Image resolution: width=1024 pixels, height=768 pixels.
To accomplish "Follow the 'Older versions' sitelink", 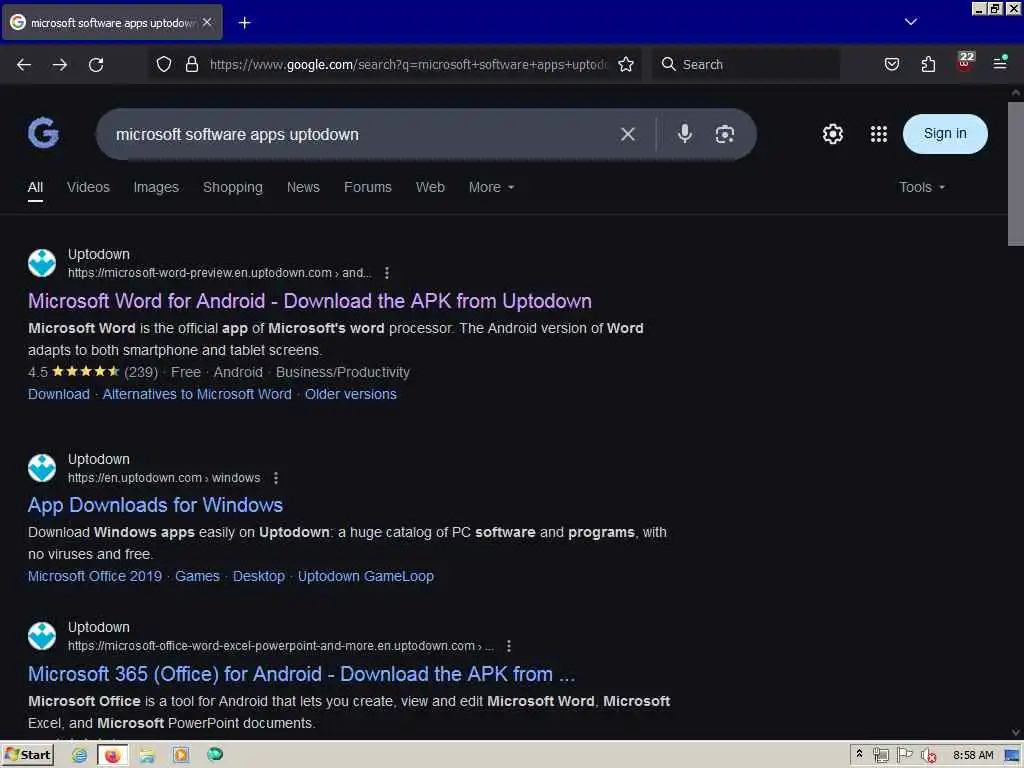I will (x=351, y=394).
